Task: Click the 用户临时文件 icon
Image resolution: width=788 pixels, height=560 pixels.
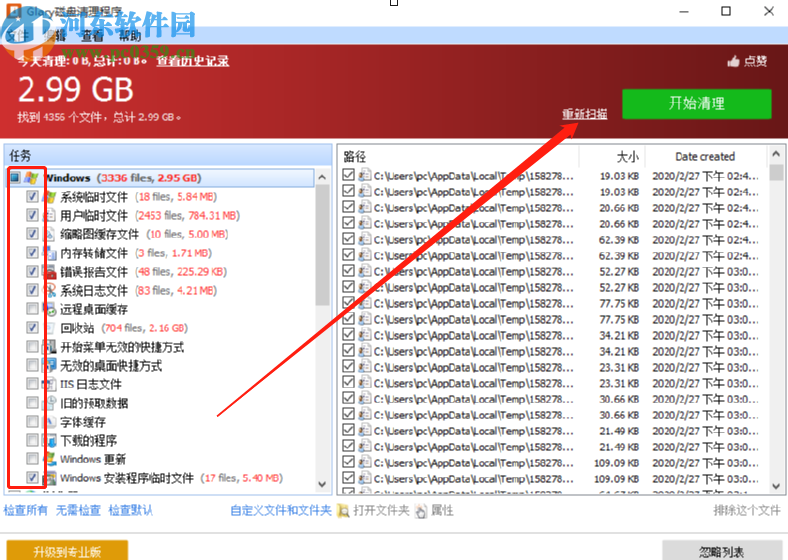Action: click(49, 216)
